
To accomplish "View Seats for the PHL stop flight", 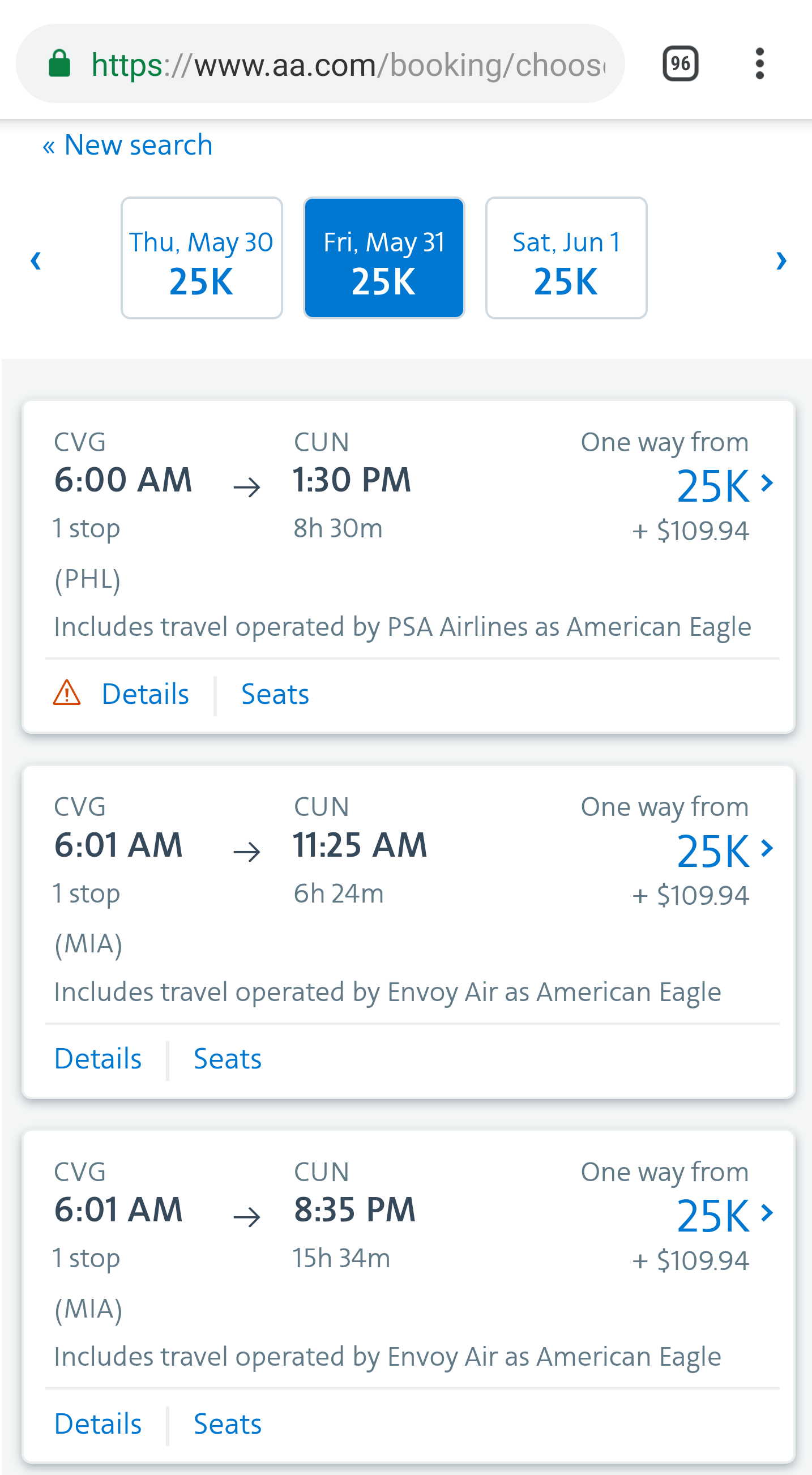I will (275, 694).
